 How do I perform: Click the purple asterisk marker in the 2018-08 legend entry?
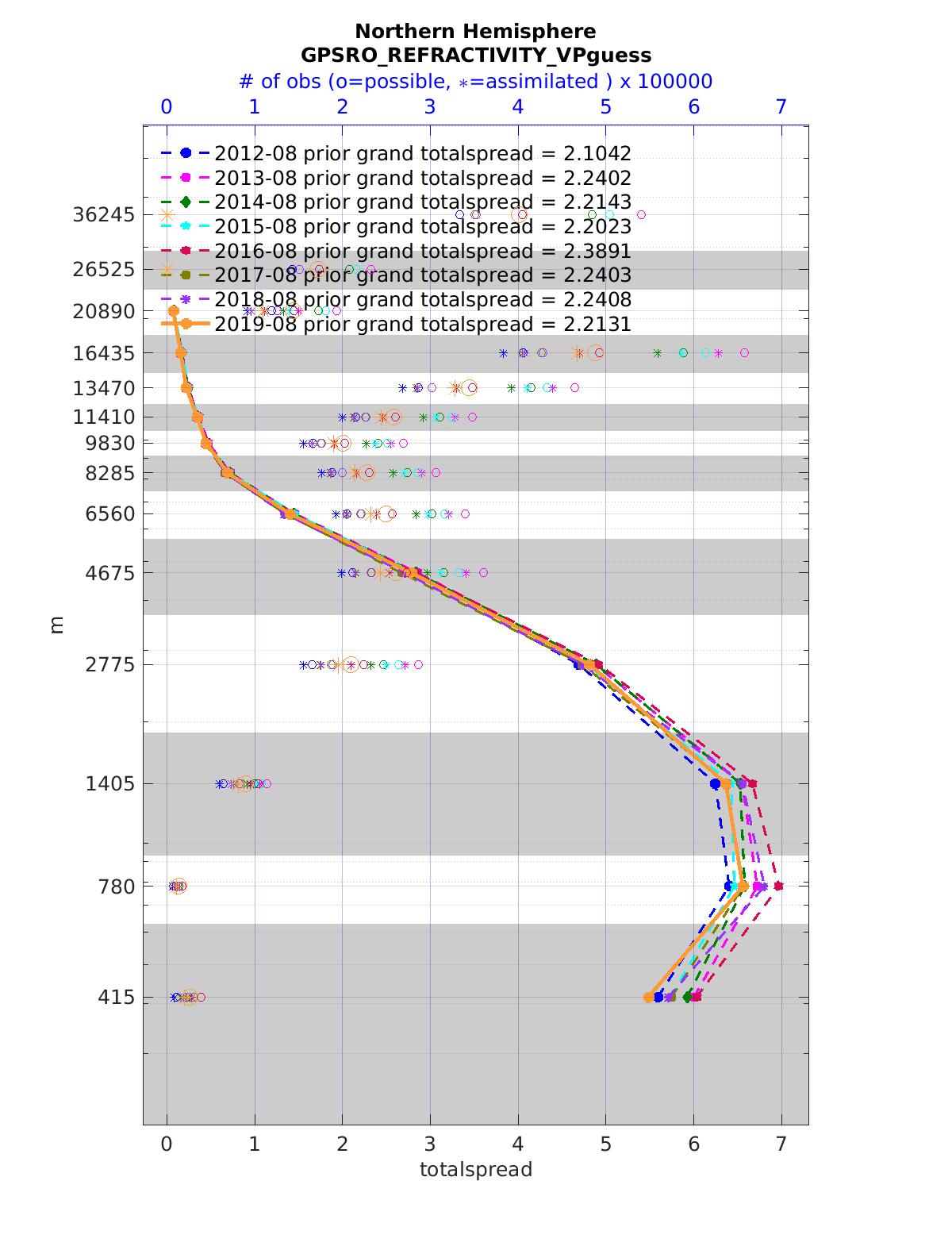click(x=186, y=300)
